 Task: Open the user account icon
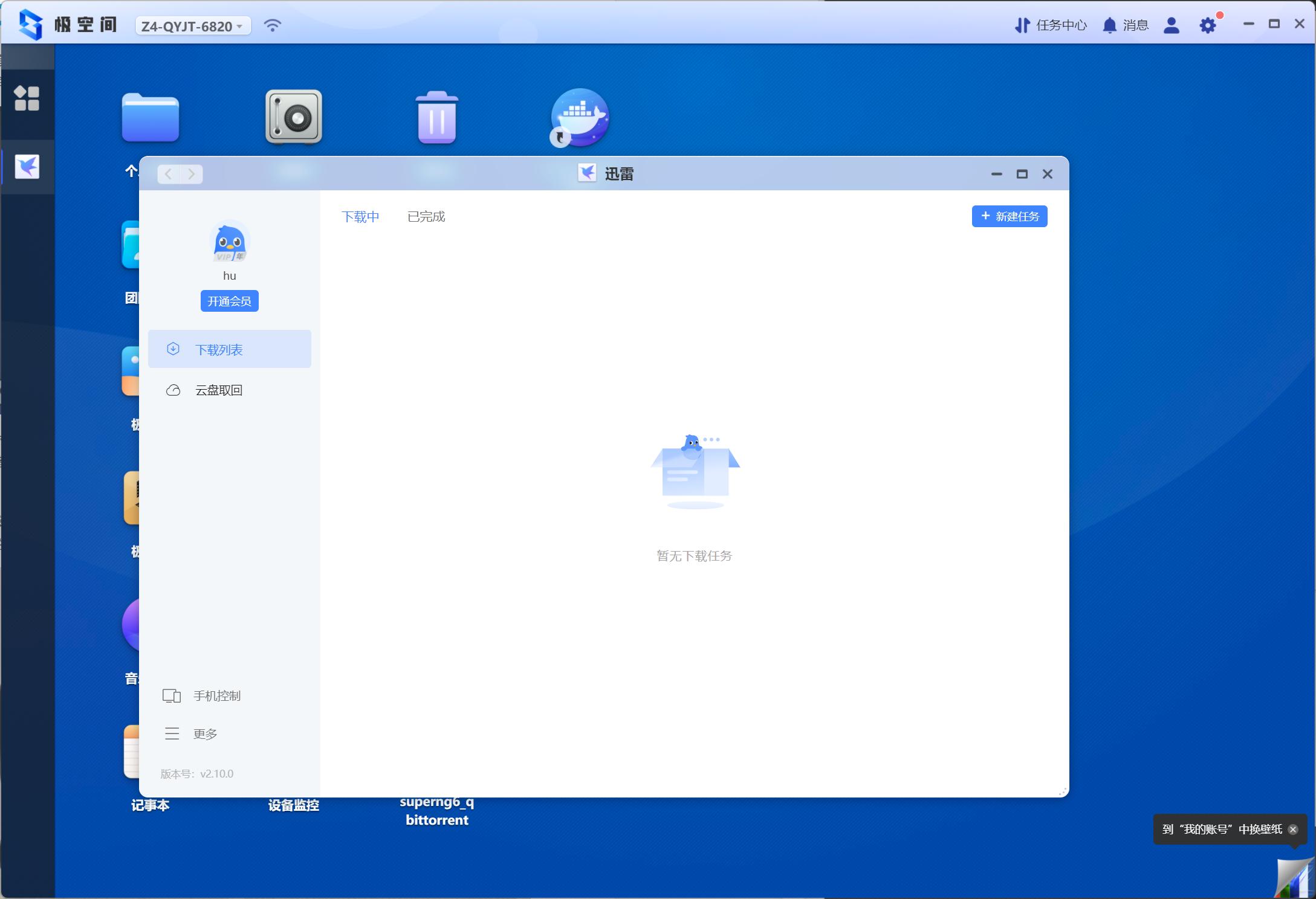1171,25
